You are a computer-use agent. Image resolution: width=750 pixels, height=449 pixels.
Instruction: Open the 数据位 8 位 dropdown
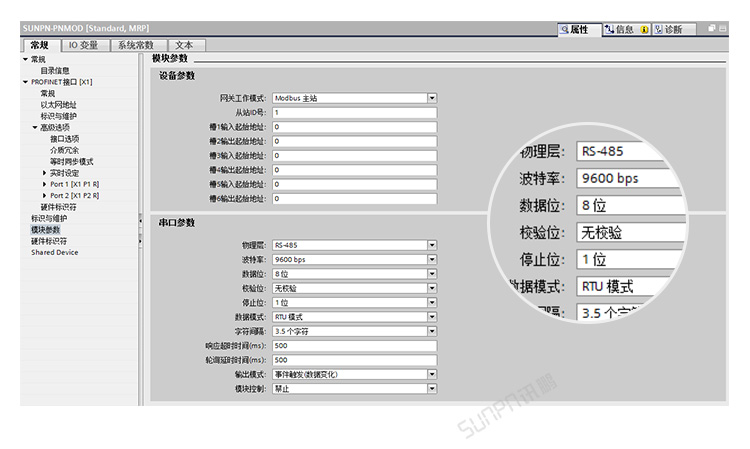tap(432, 274)
